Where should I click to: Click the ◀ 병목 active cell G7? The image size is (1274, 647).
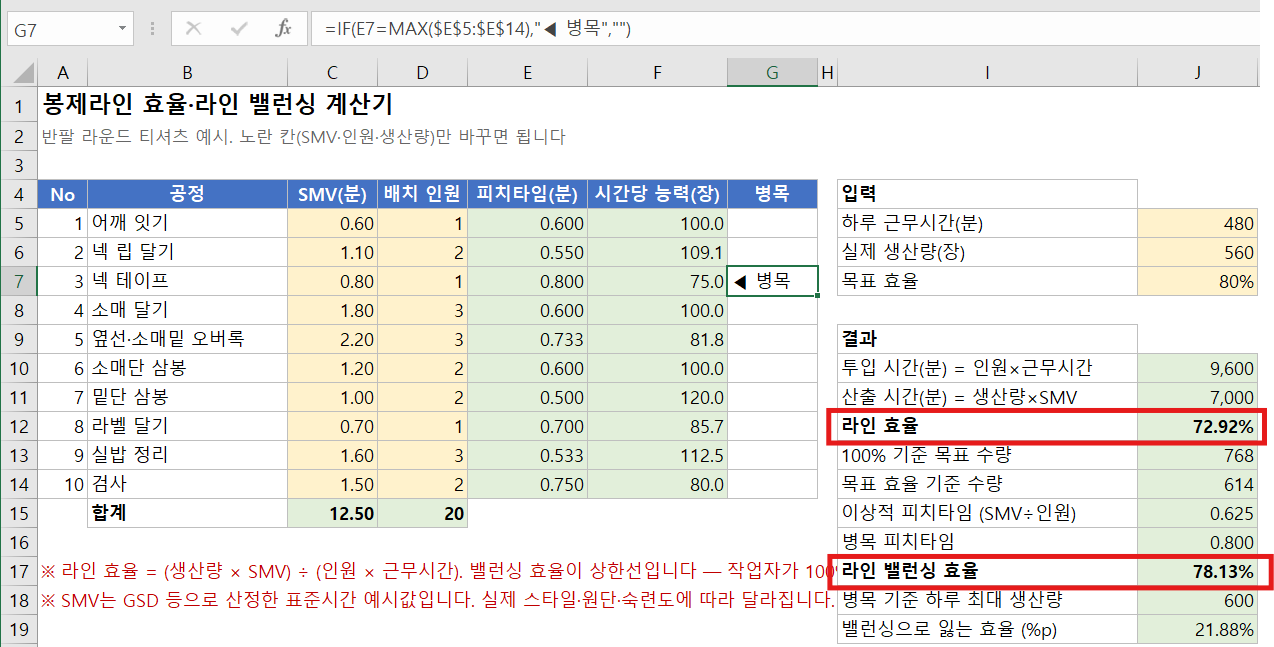773,281
